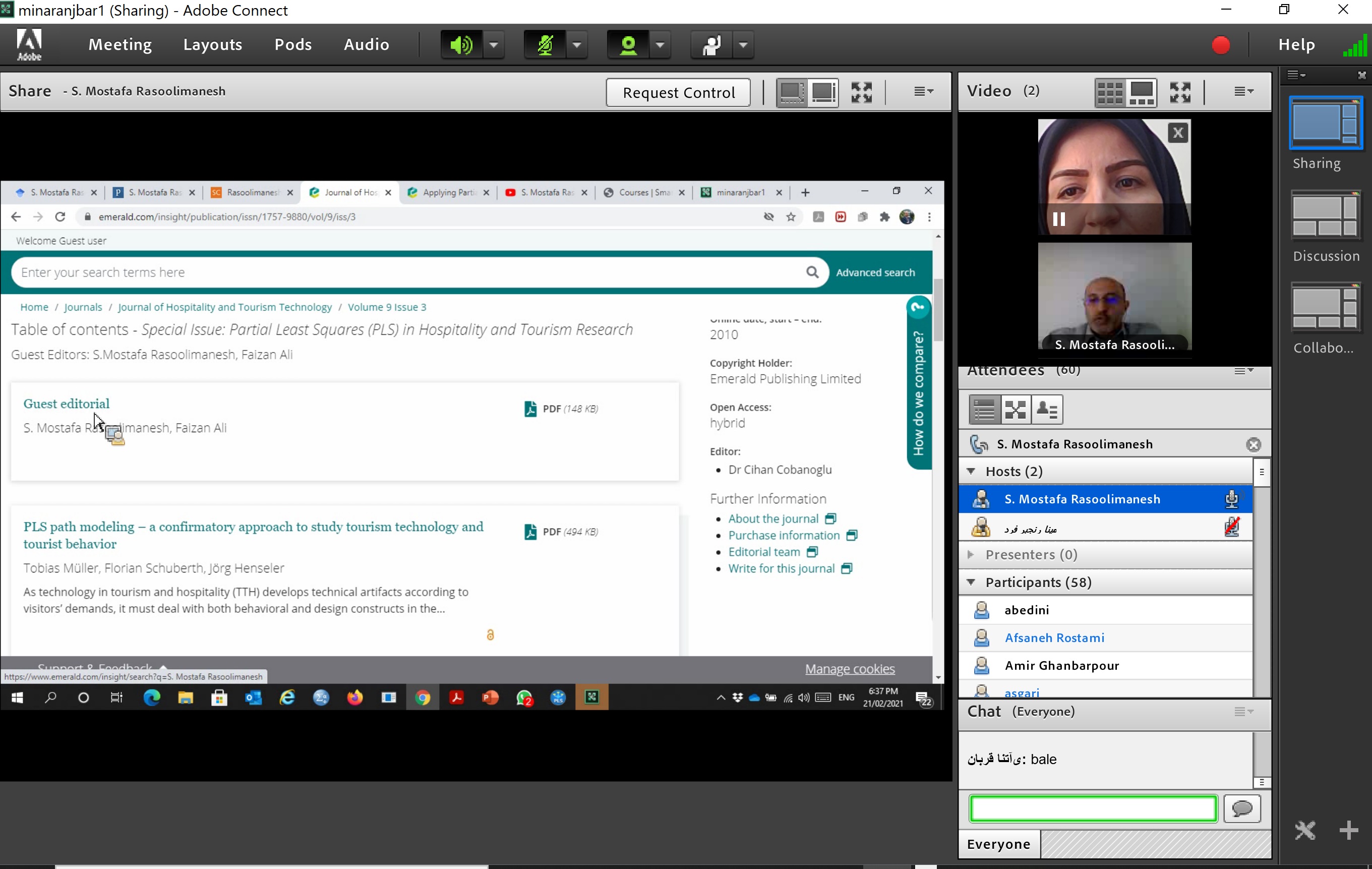The height and width of the screenshot is (869, 1372).
Task: Click the raise hand status icon
Action: [x=711, y=44]
